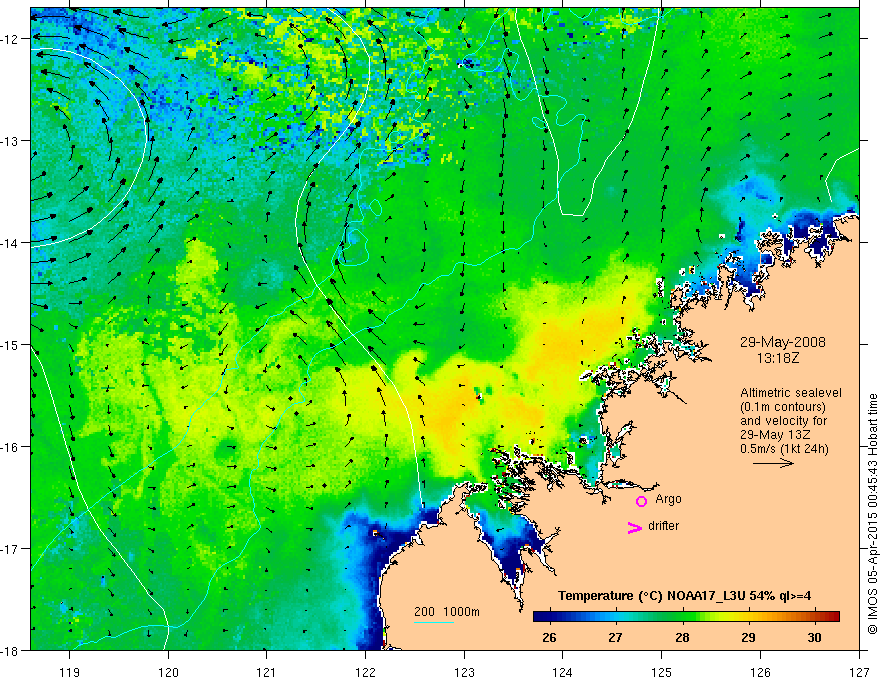880x680 pixels.
Task: Click latitude axis label -12
Action: (x=9, y=39)
